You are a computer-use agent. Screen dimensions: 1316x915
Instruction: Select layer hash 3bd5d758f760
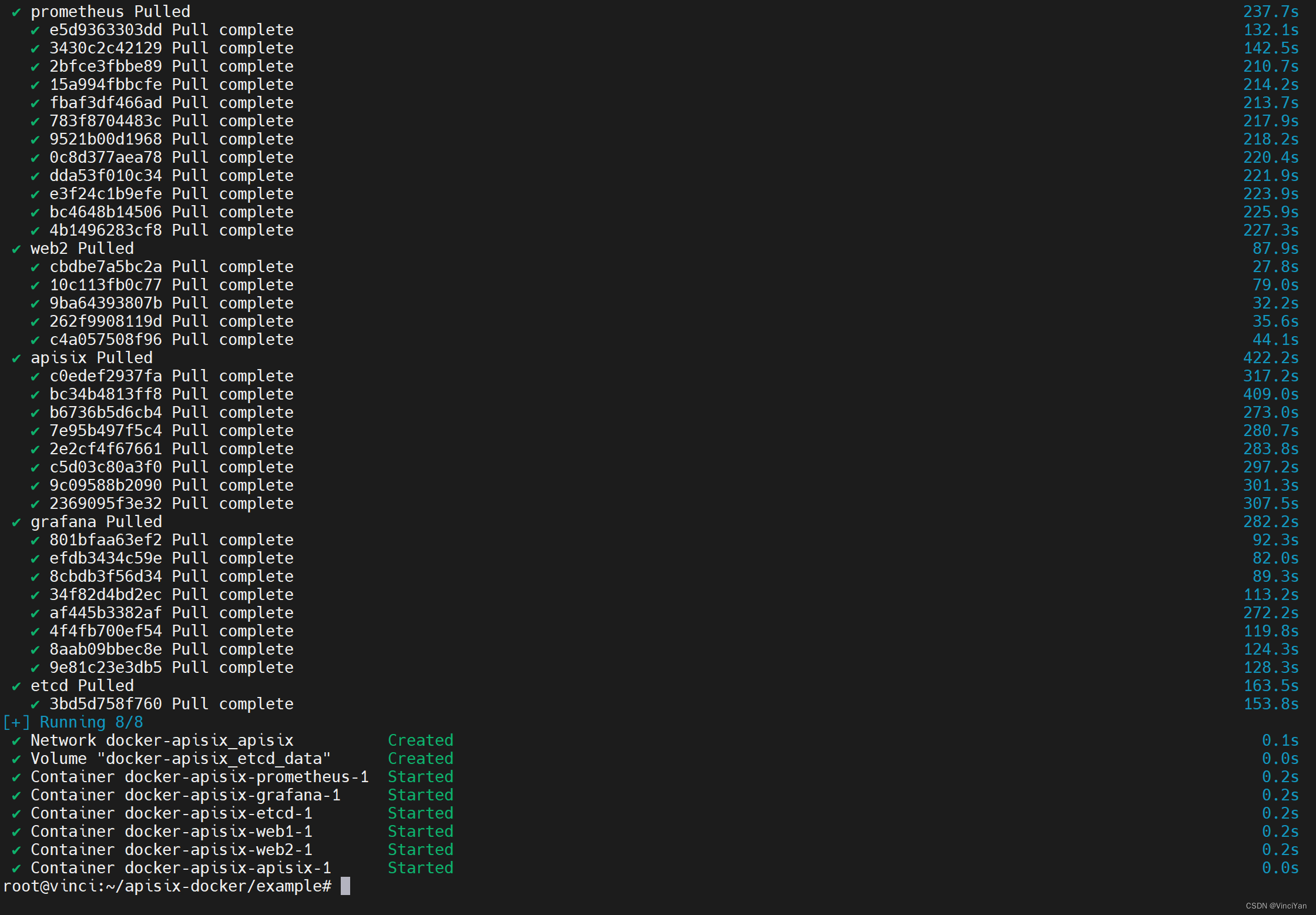106,704
